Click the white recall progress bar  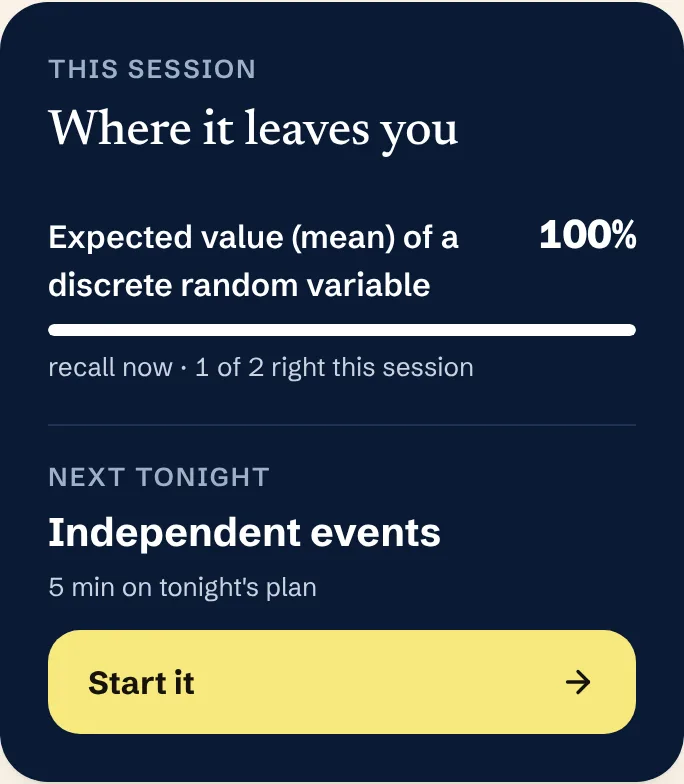pyautogui.click(x=342, y=330)
